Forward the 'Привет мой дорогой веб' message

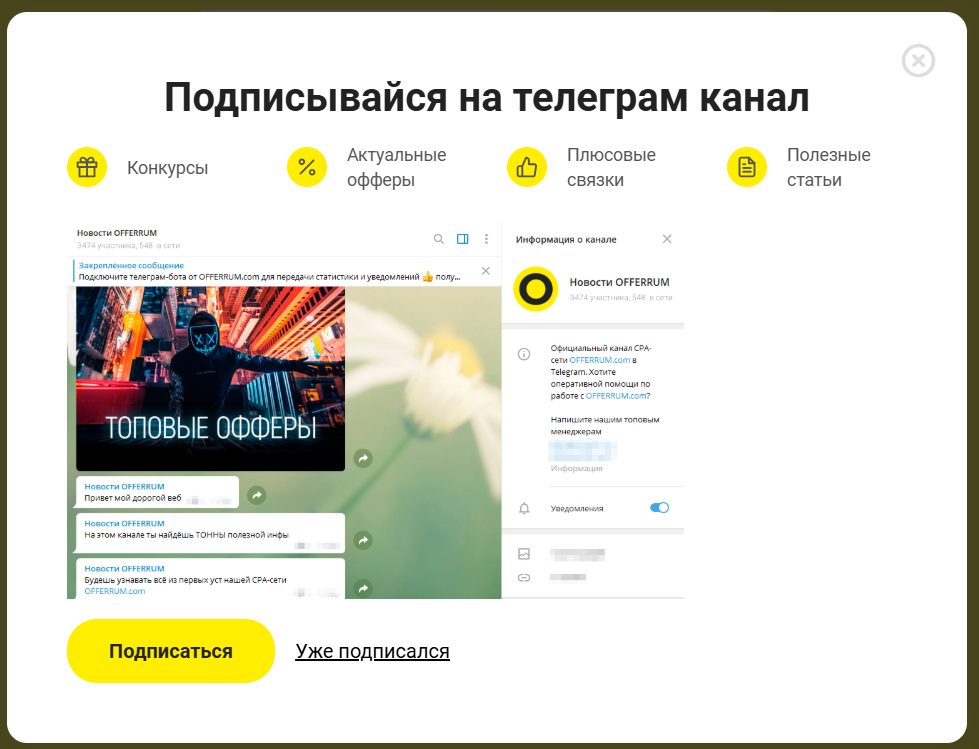tap(257, 496)
